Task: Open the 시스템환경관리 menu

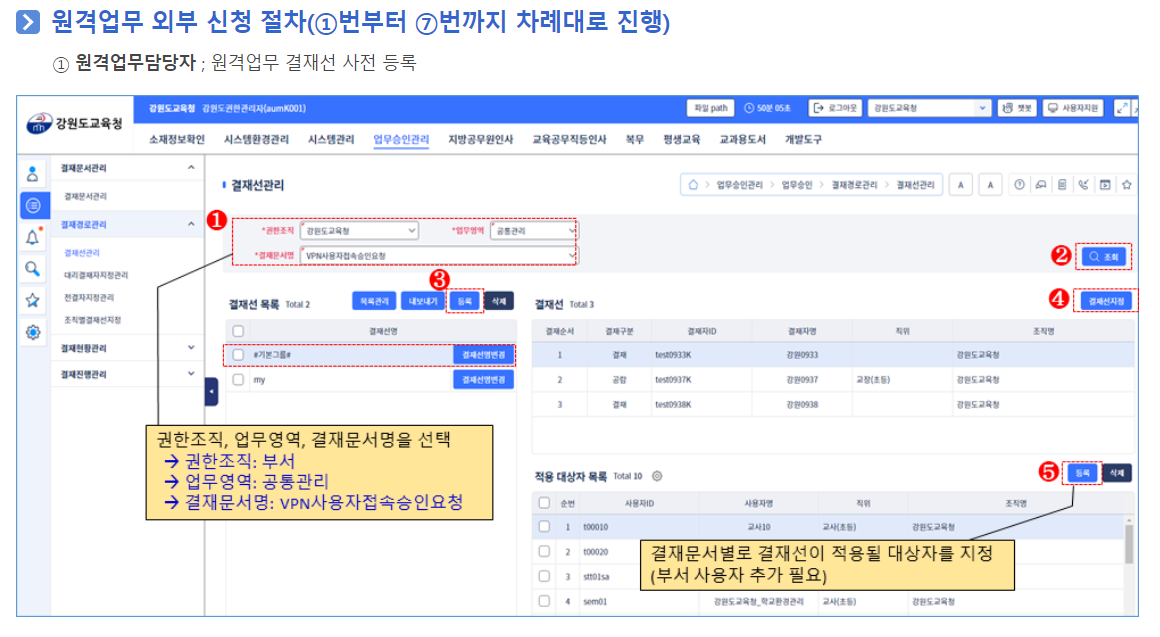Action: click(257, 139)
